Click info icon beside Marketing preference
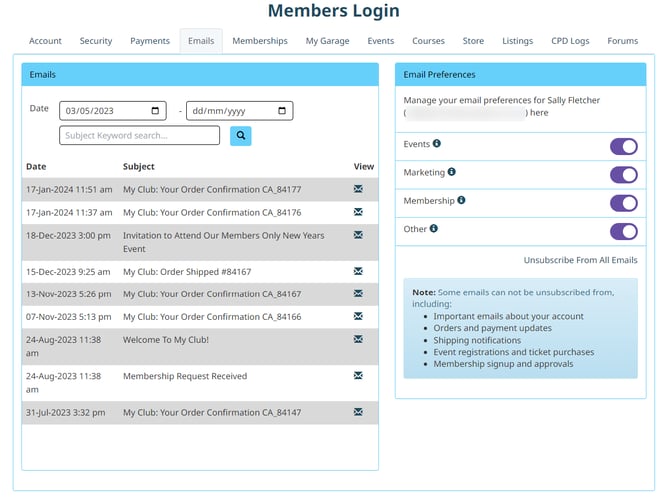Image resolution: width=670 pixels, height=500 pixels. (452, 172)
